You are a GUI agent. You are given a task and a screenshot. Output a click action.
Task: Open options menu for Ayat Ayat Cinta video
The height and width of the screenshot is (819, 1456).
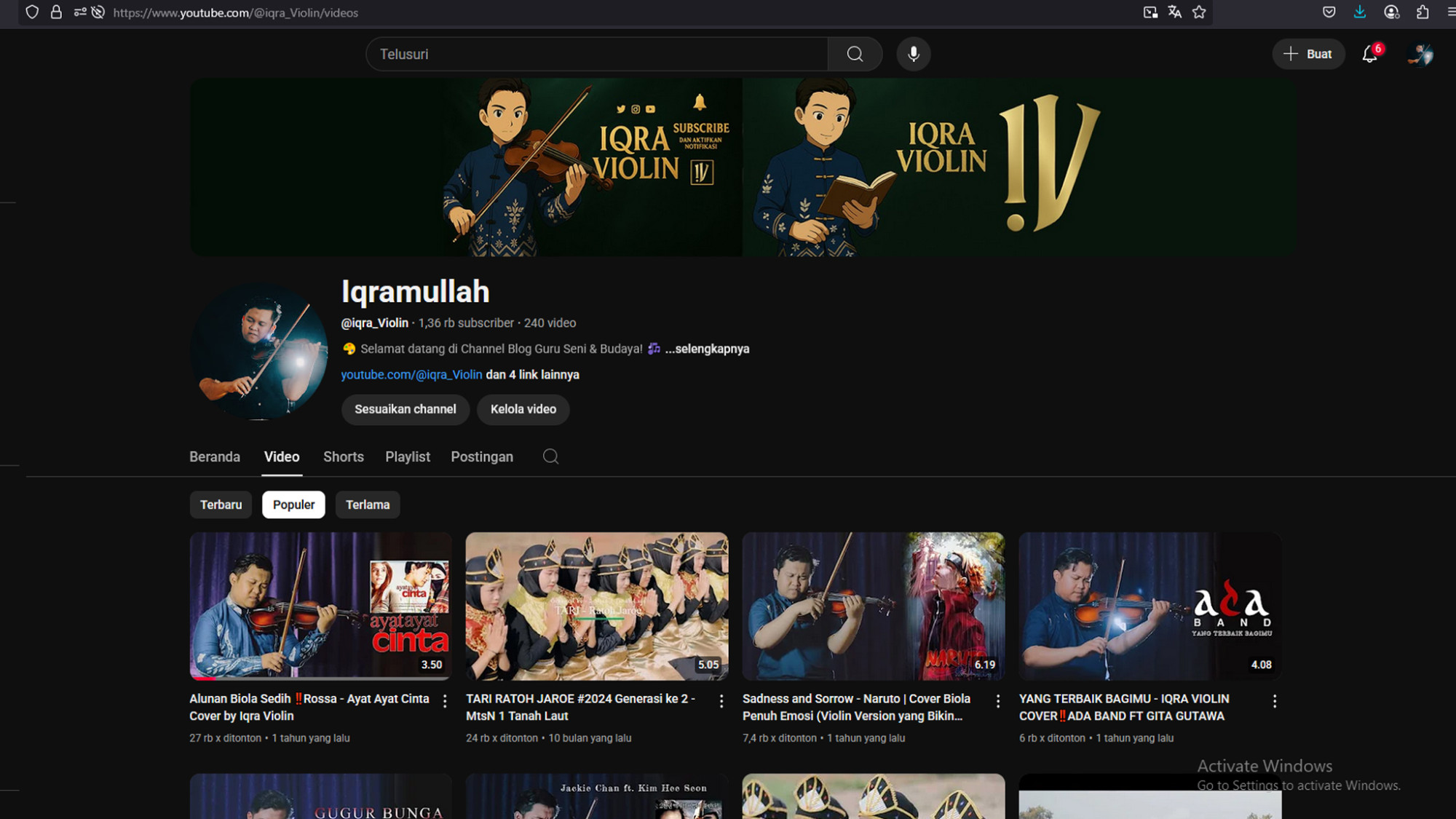[x=445, y=700]
